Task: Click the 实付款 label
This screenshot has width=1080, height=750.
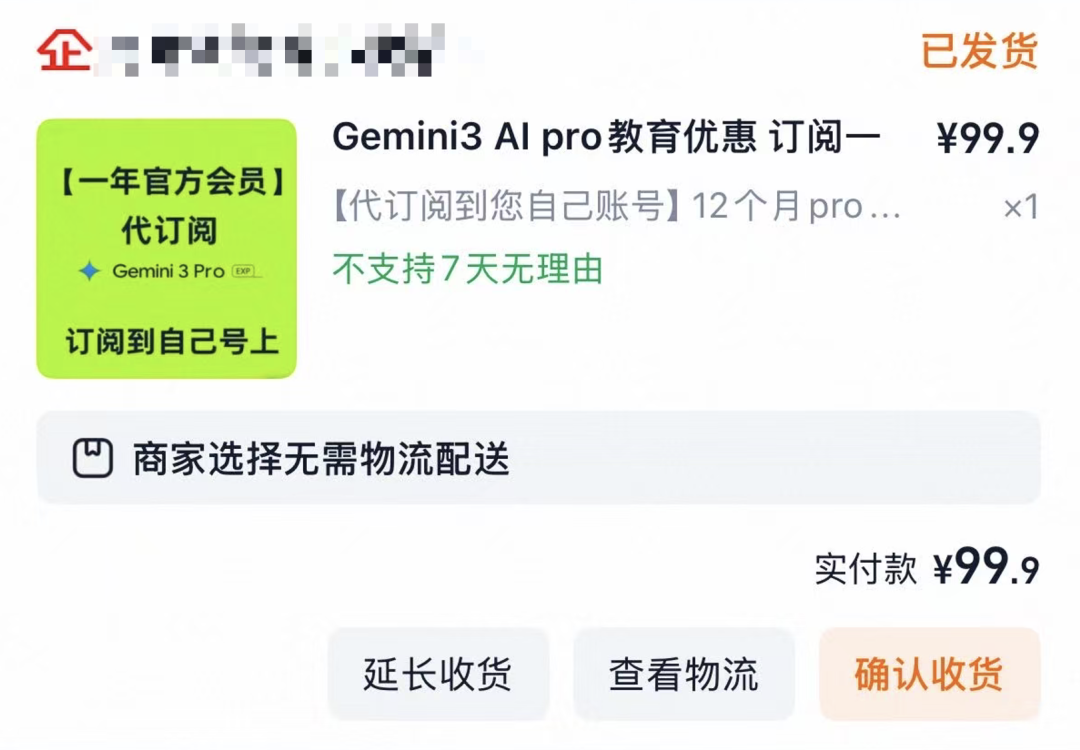Action: coord(865,569)
